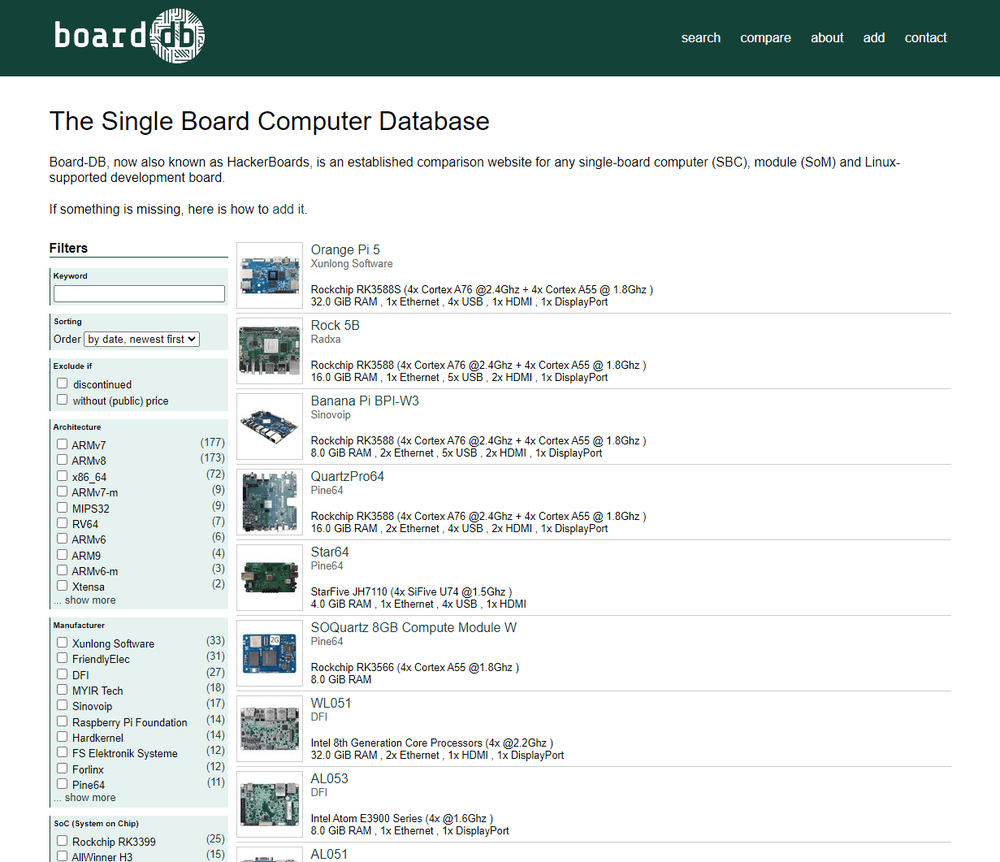Go to the about menu item

click(827, 38)
